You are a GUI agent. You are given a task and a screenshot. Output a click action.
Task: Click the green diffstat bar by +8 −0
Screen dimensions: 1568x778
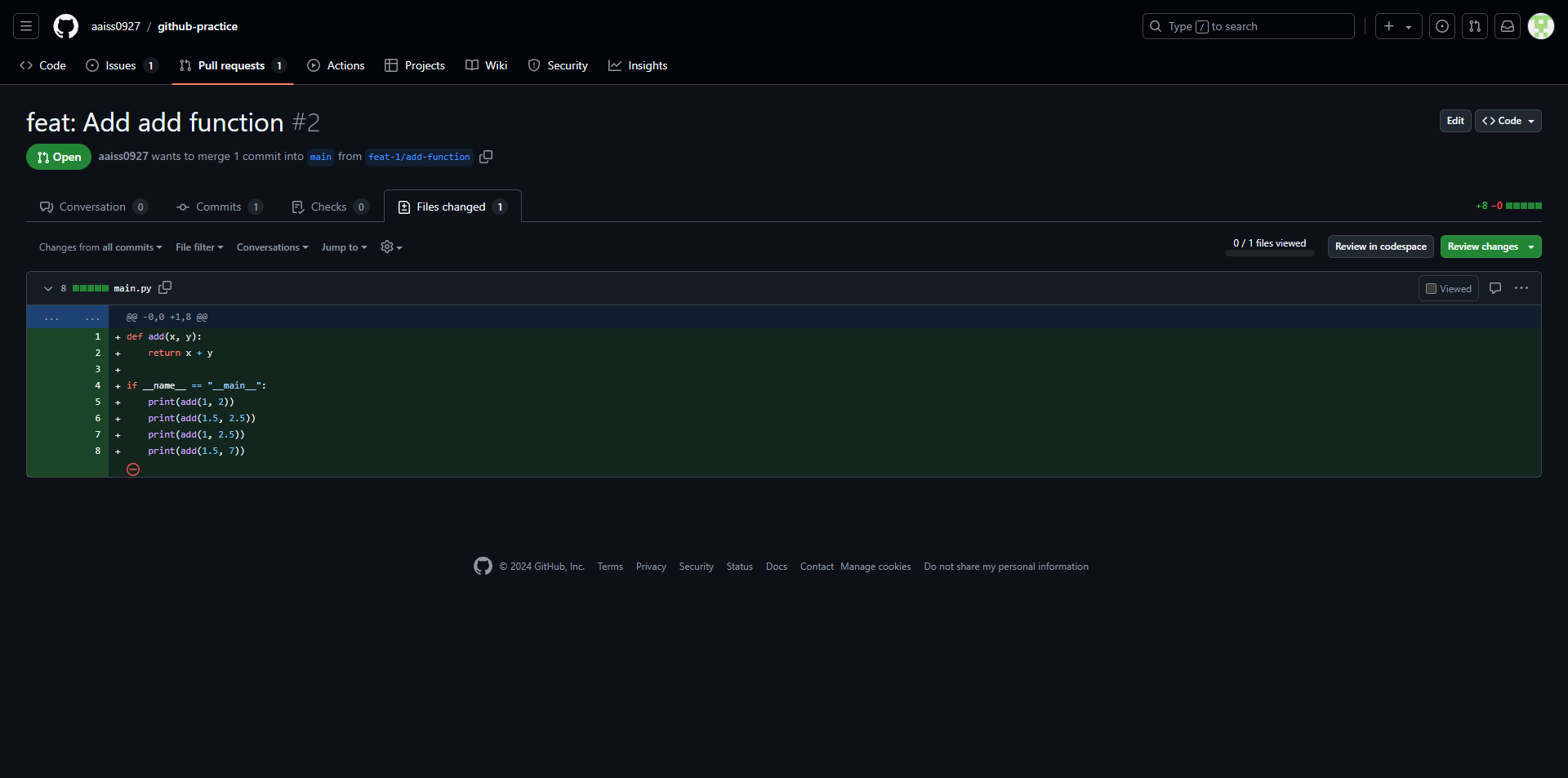(1524, 206)
